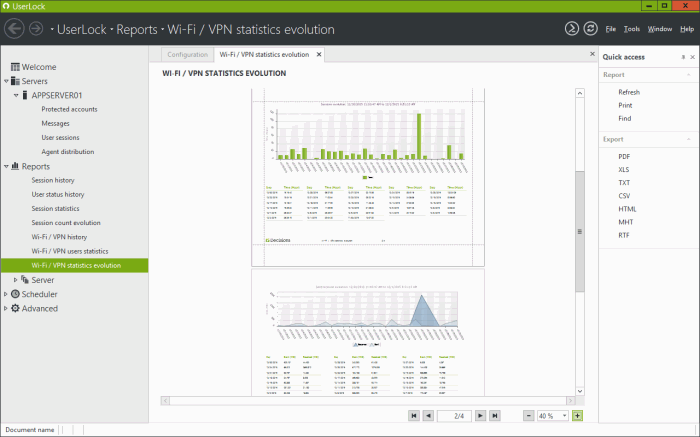Click the Server node icon
700x437 pixels.
click(x=25, y=279)
